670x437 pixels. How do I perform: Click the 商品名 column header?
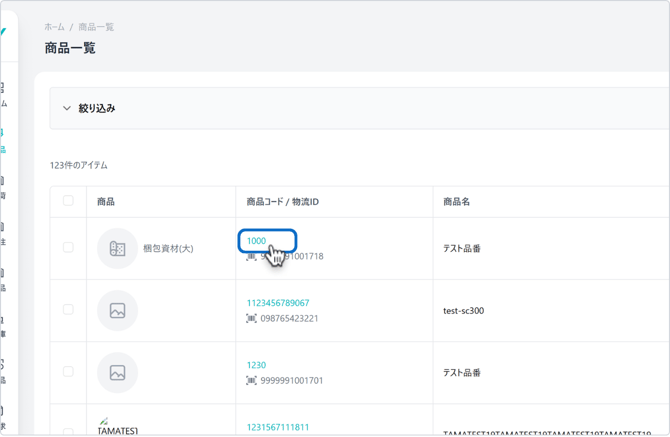pos(456,202)
